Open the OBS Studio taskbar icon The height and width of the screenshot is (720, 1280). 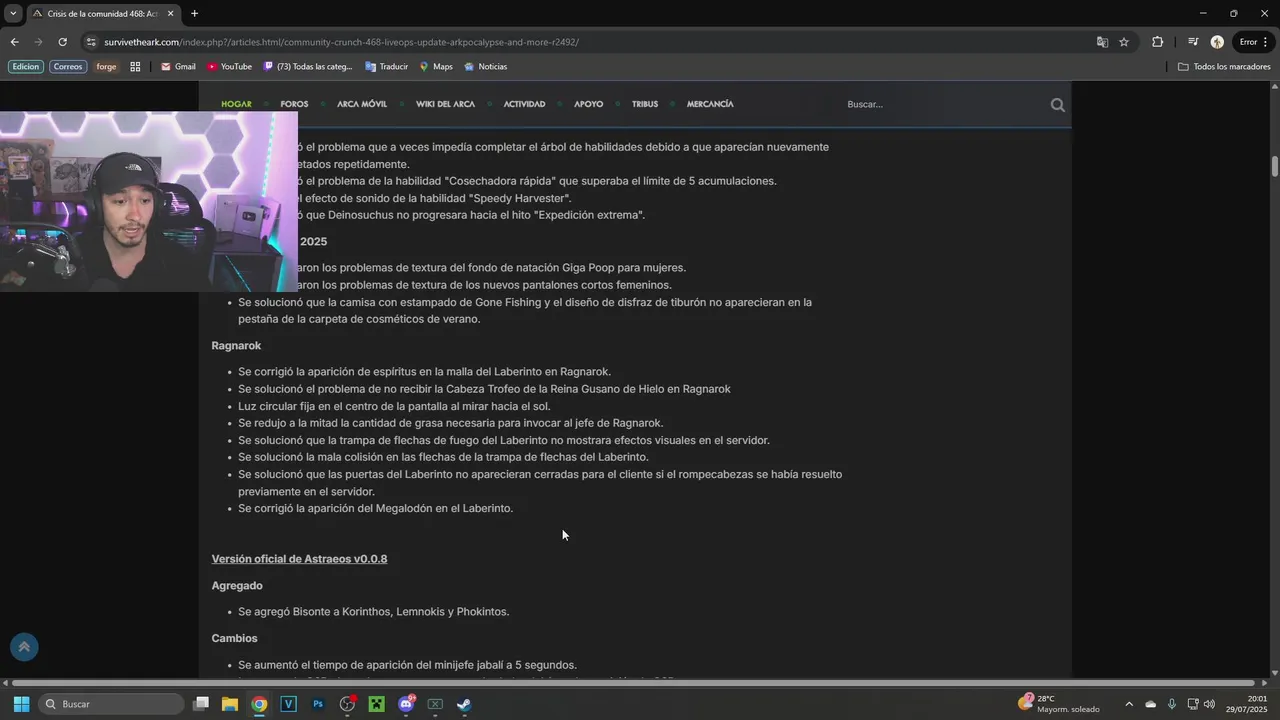click(347, 704)
